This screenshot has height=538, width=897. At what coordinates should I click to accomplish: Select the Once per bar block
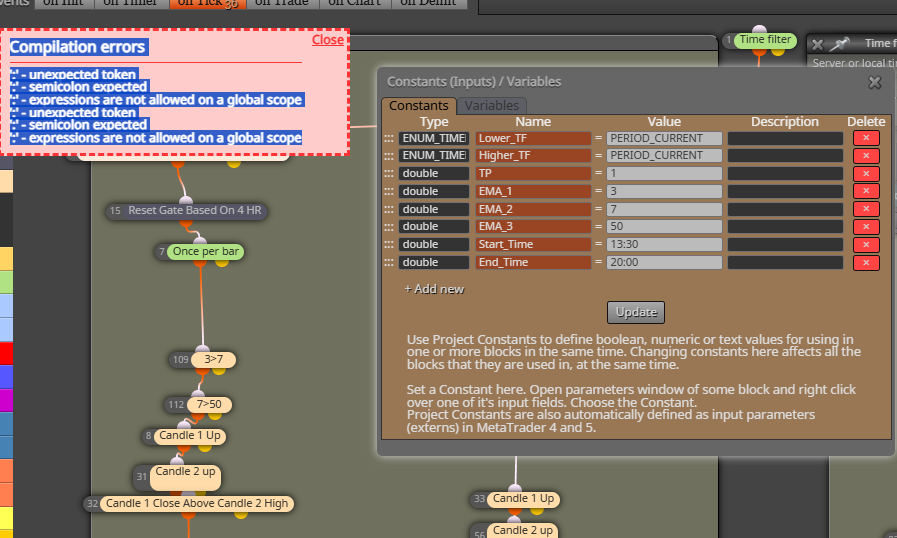205,251
